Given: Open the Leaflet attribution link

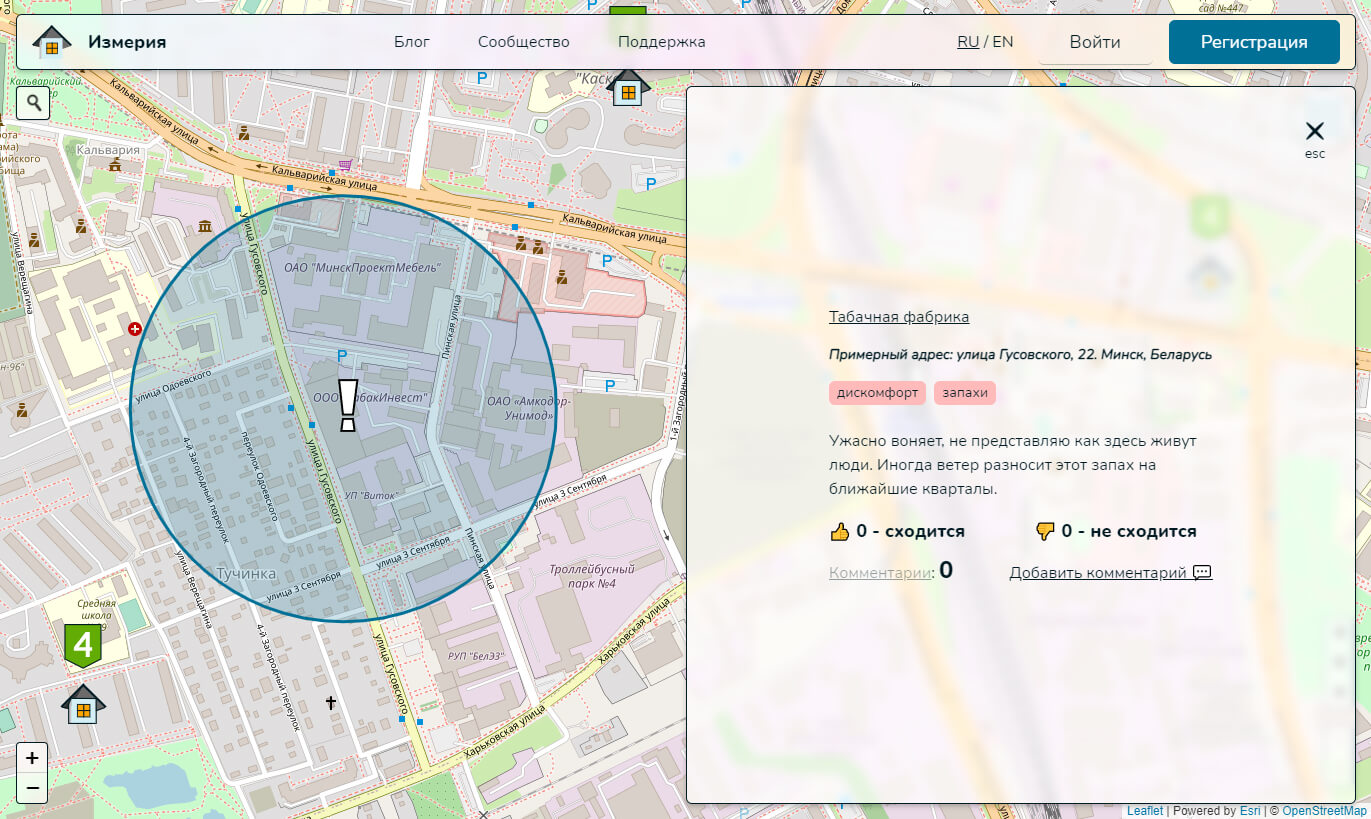Looking at the screenshot, I should [1145, 811].
